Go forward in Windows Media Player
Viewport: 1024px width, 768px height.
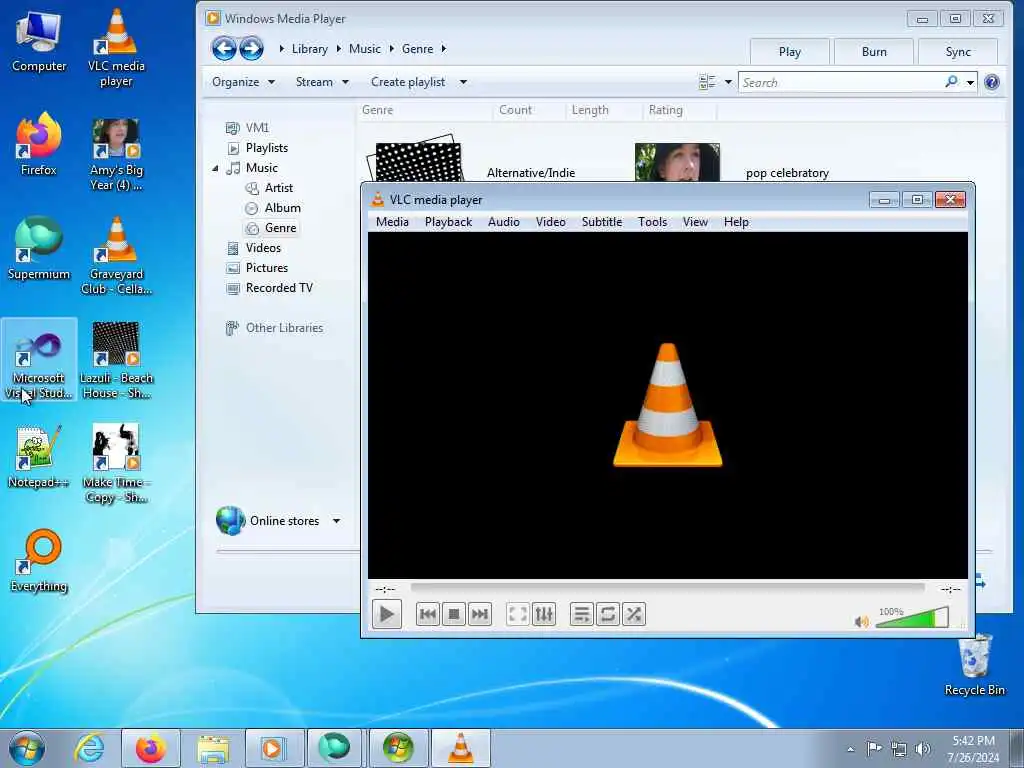[x=251, y=48]
